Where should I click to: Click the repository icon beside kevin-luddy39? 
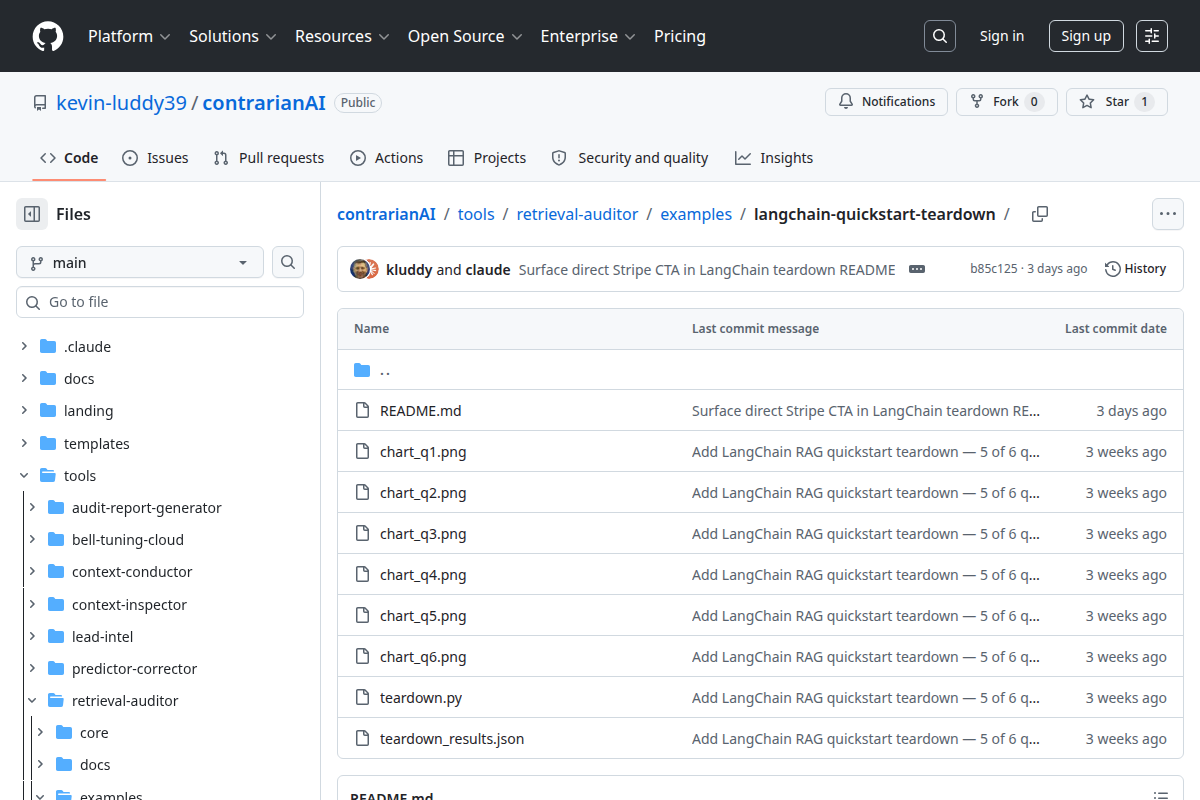[40, 103]
